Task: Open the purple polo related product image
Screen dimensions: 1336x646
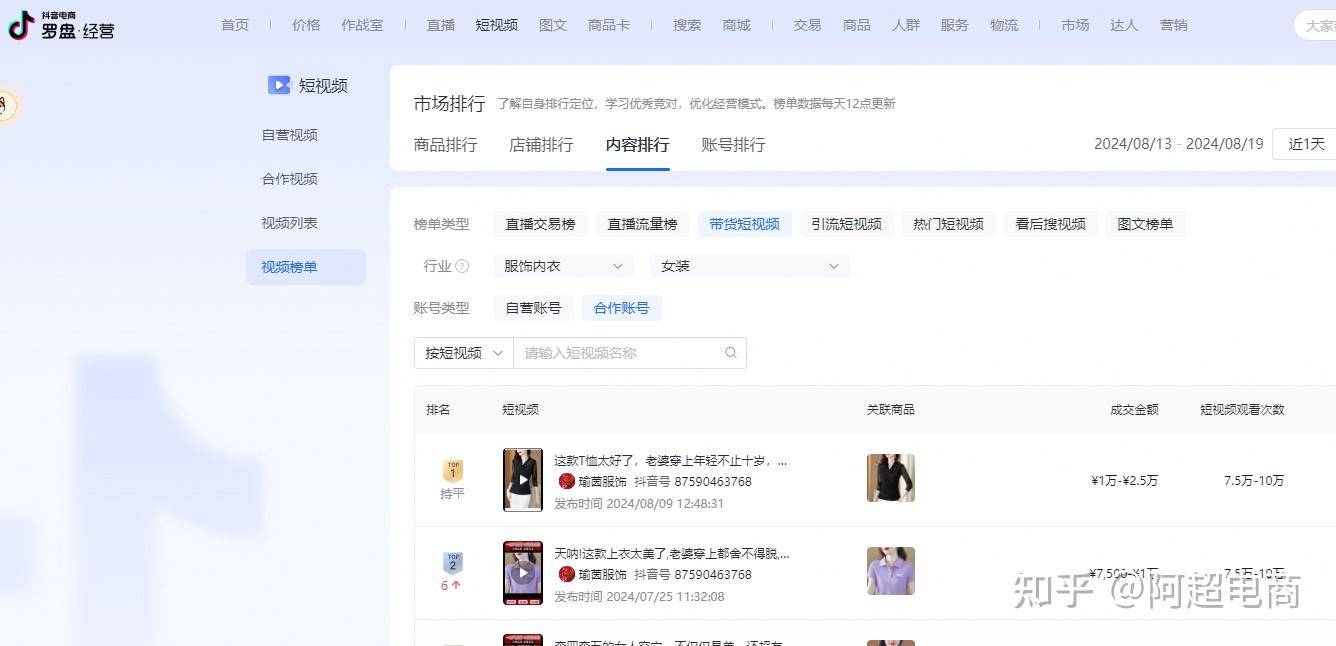Action: pos(891,571)
